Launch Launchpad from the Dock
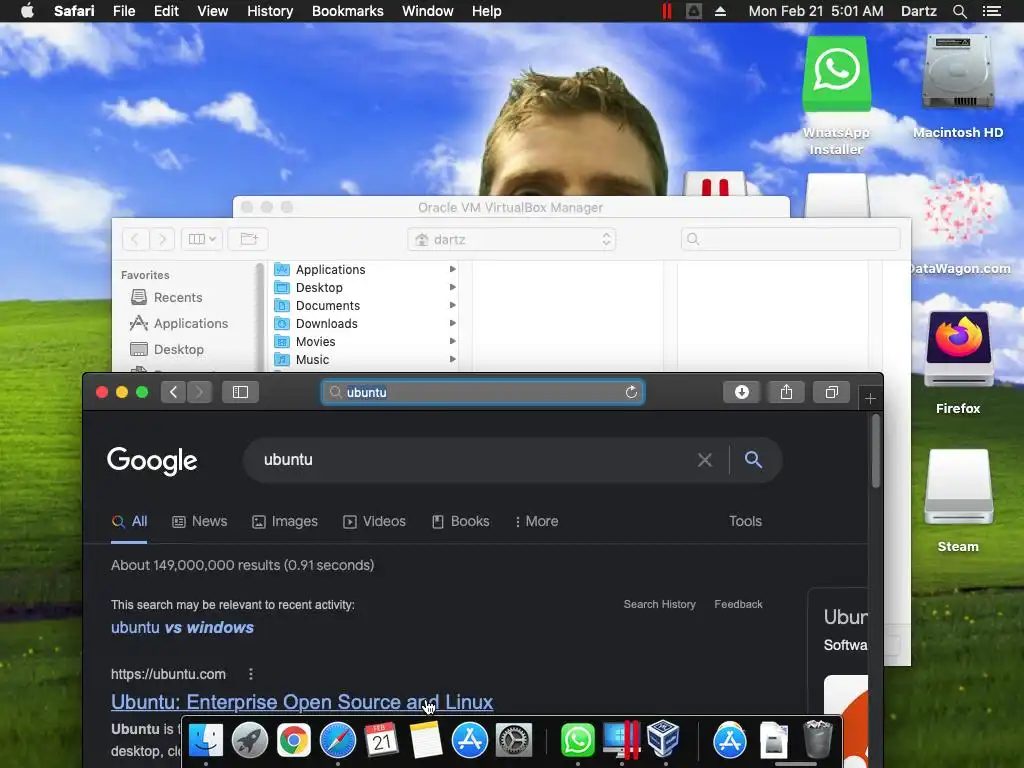1024x768 pixels. (x=249, y=740)
